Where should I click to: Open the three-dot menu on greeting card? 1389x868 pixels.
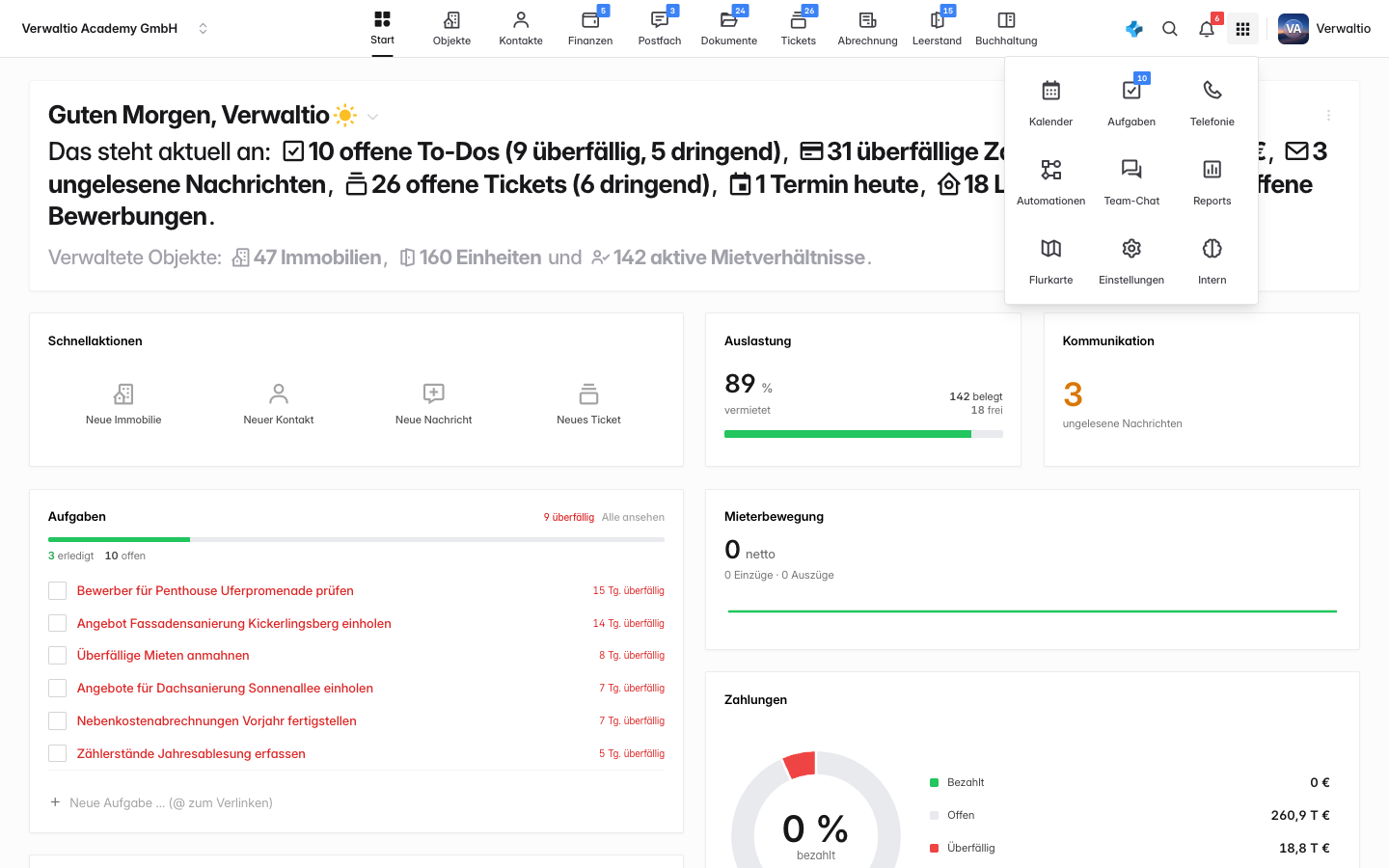point(1328,115)
